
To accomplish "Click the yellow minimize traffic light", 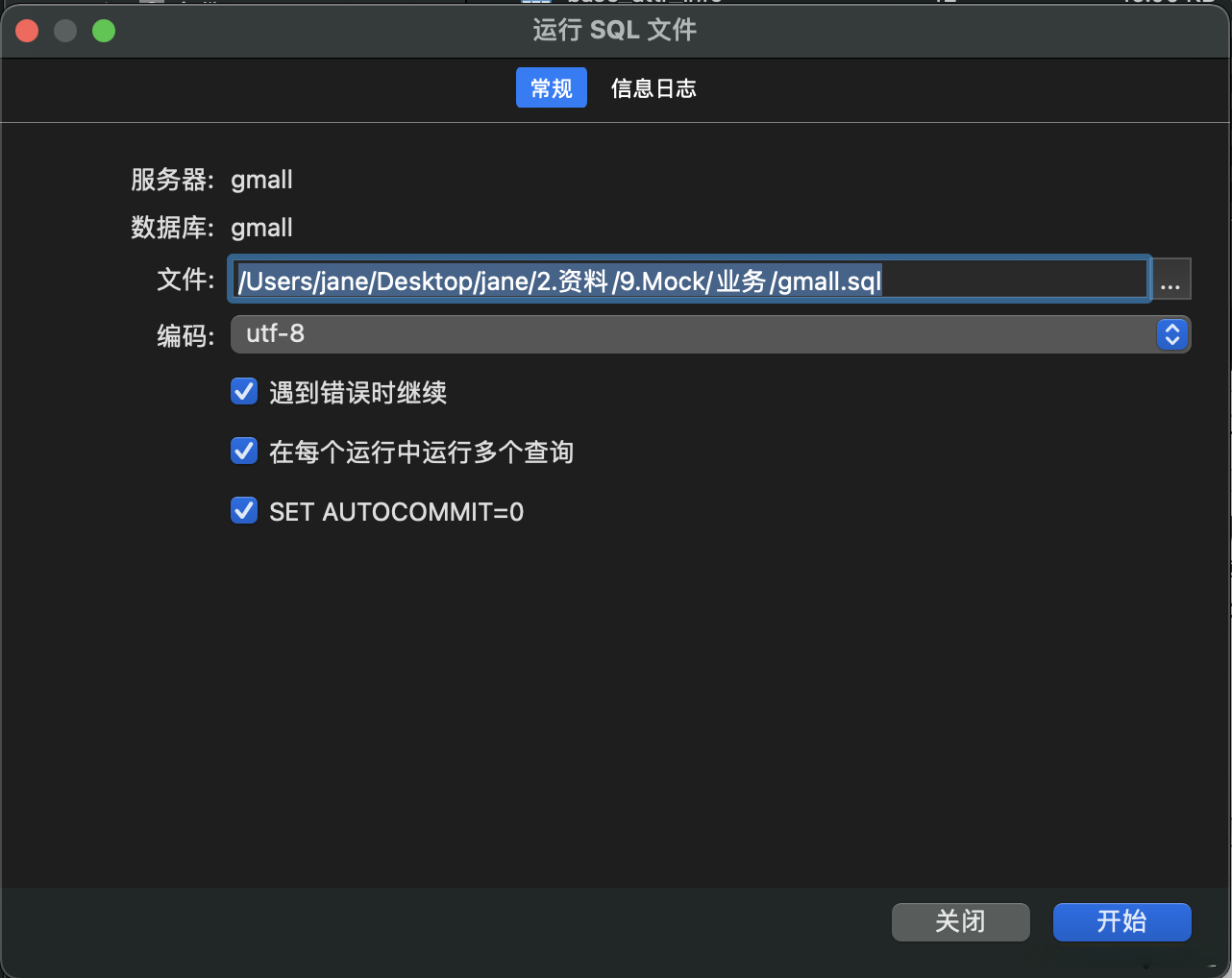I will [64, 30].
